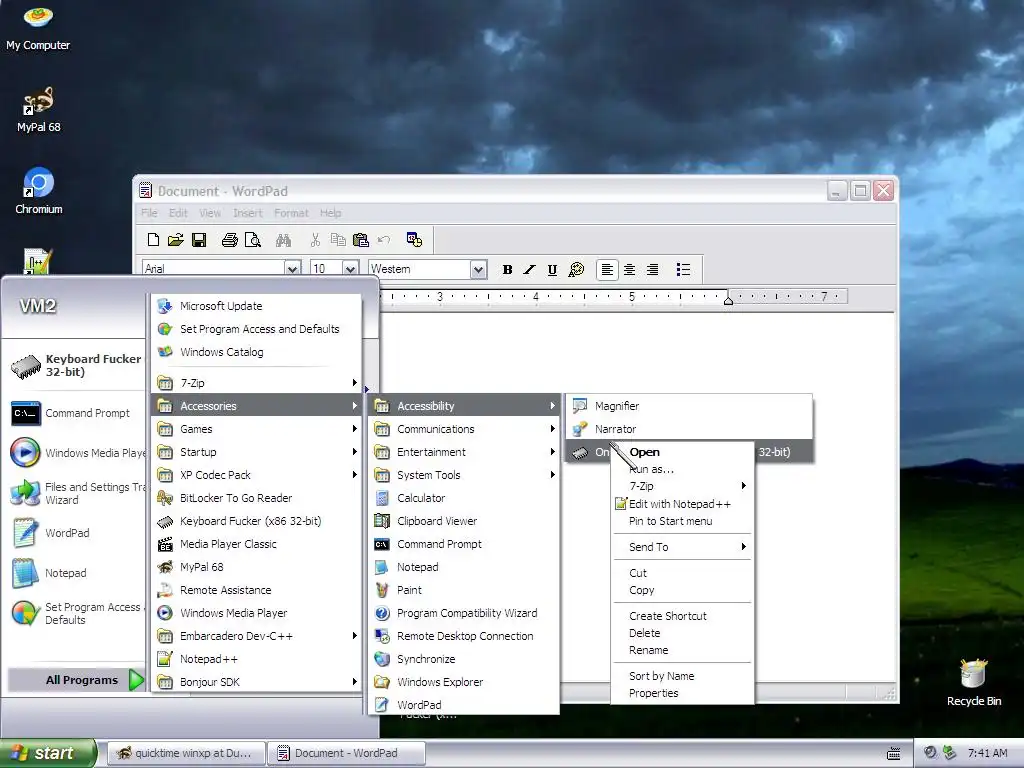Choose Run as... in context menu
Image resolution: width=1024 pixels, height=768 pixels.
[682, 469]
